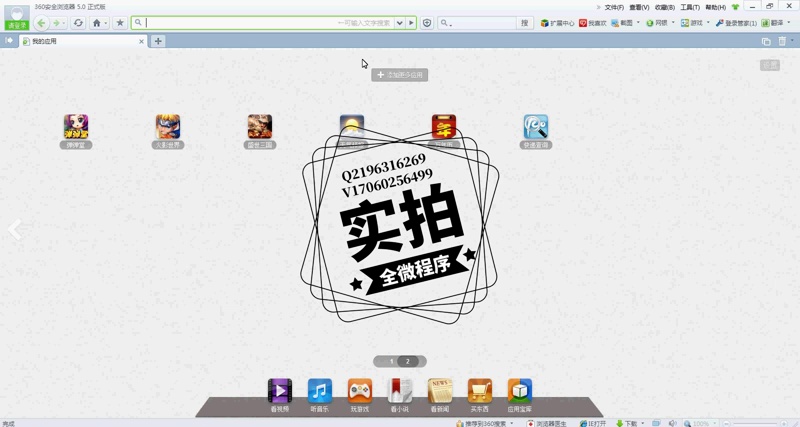The image size is (800, 427).
Task: Switch to page 1 of apps
Action: [x=391, y=361]
